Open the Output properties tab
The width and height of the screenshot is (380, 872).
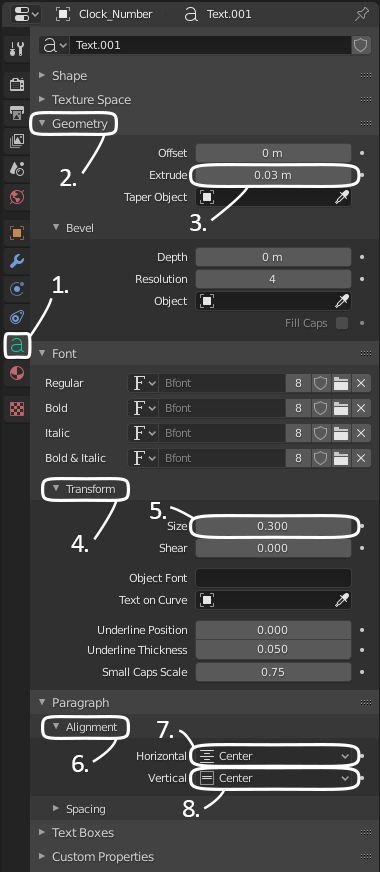(17, 113)
